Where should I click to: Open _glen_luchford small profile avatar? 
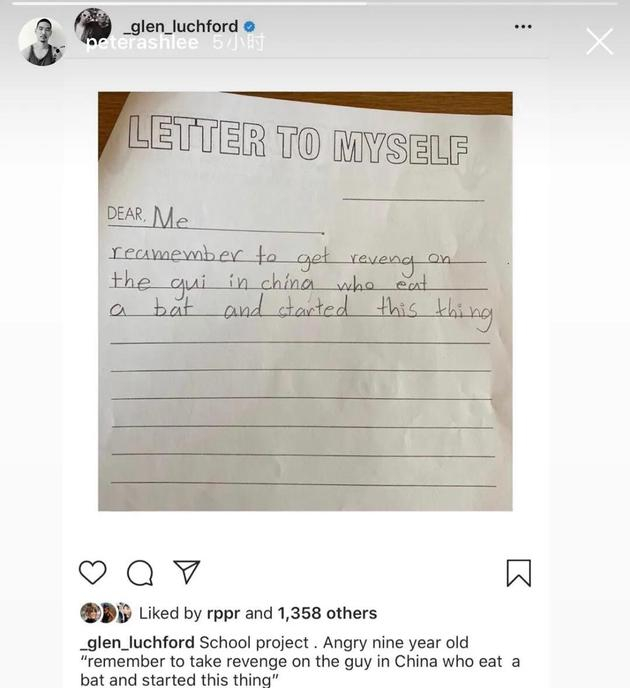coord(93,26)
